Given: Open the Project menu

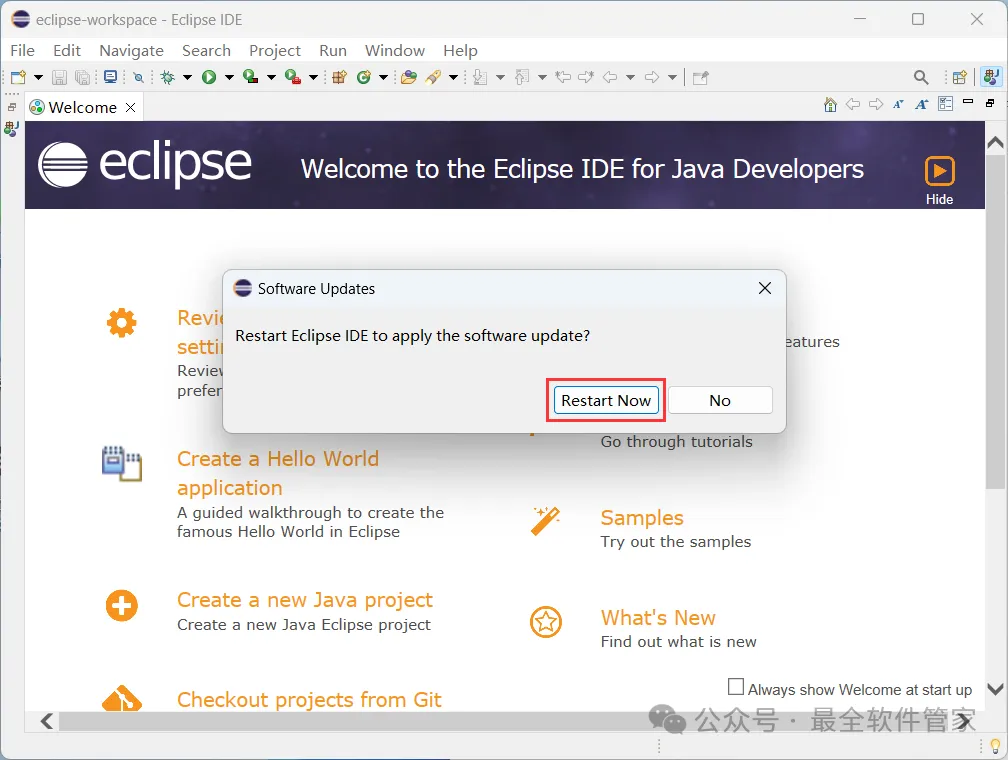Looking at the screenshot, I should [274, 50].
